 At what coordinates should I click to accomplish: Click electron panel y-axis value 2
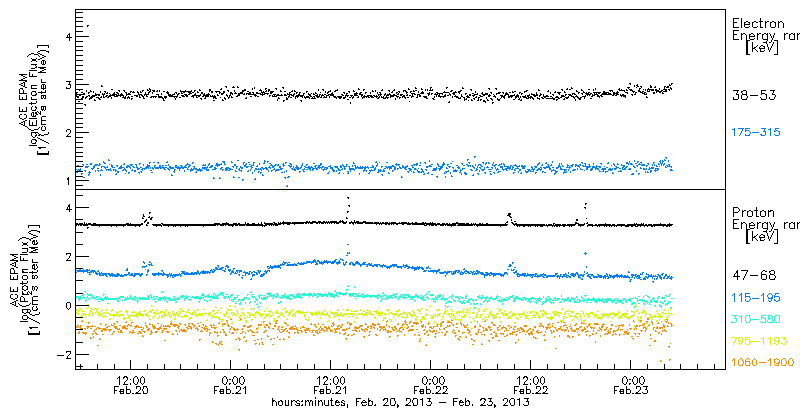tap(70, 133)
